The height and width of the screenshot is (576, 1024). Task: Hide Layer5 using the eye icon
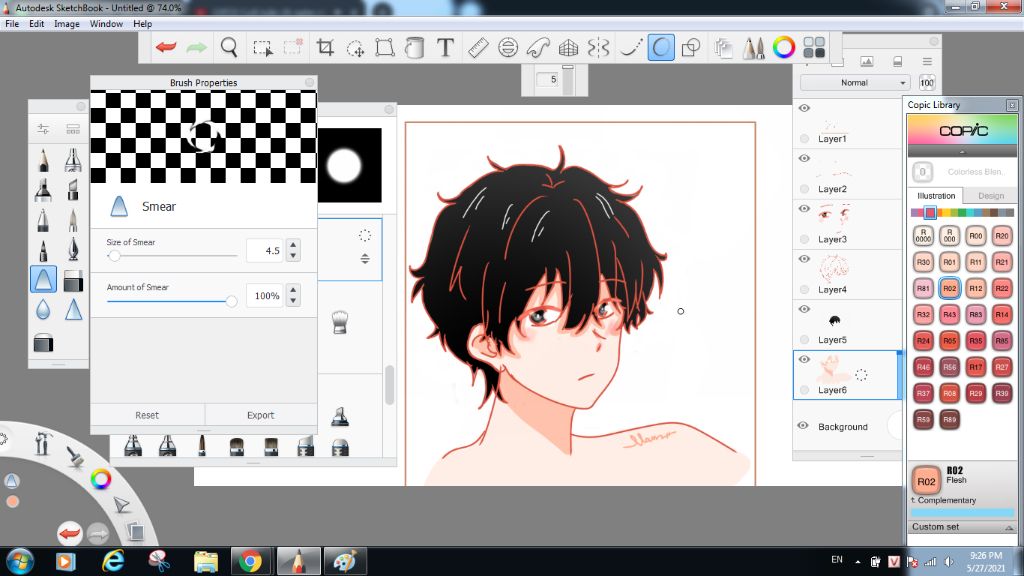(805, 309)
